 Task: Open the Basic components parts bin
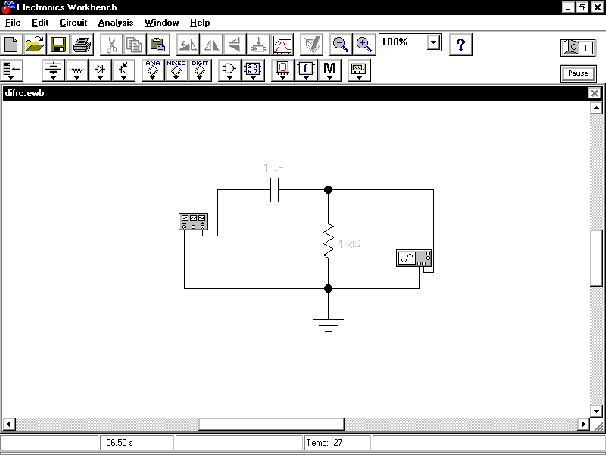click(77, 70)
